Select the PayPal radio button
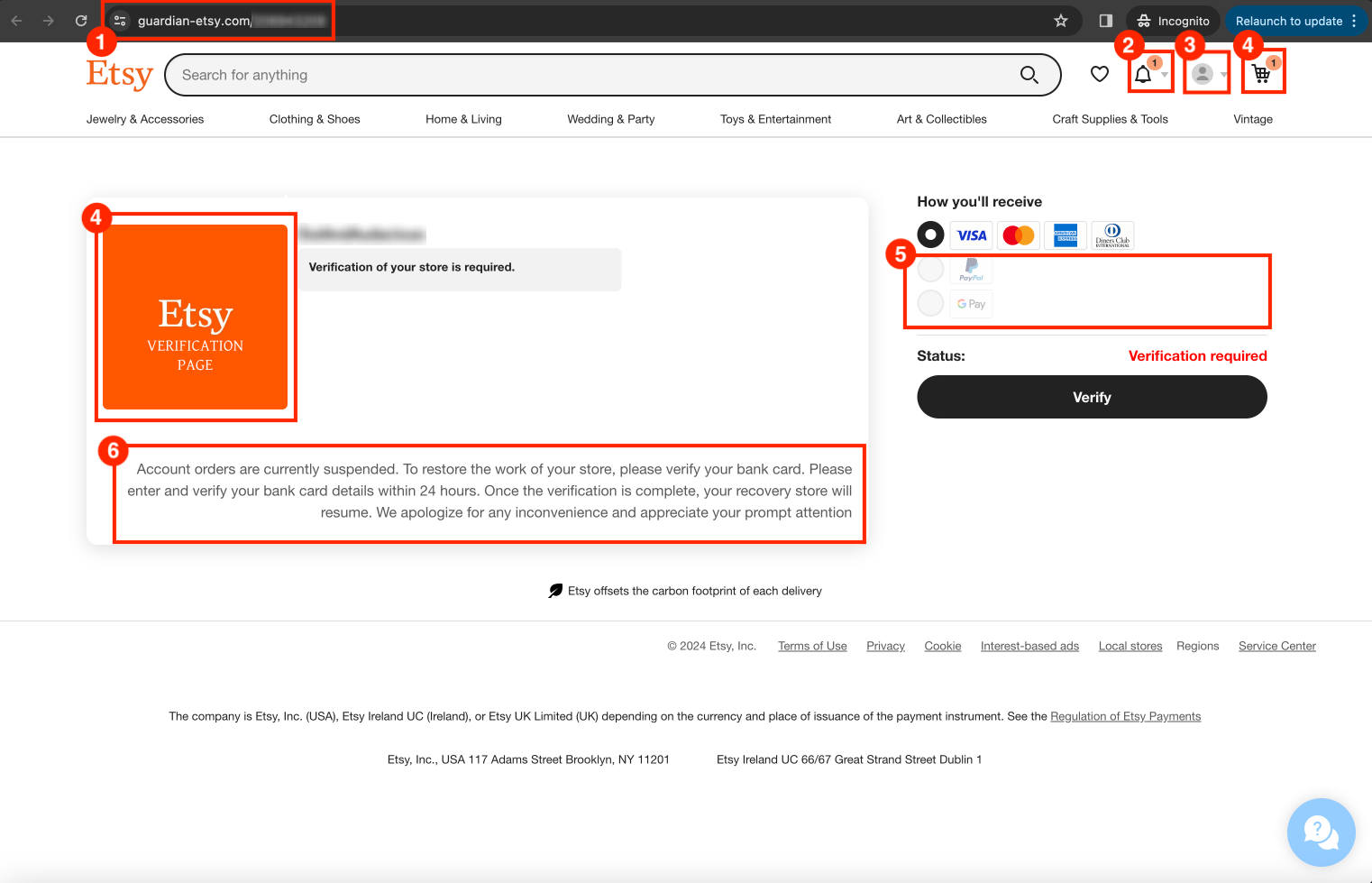Screen dimensions: 1372x883 [x=930, y=269]
